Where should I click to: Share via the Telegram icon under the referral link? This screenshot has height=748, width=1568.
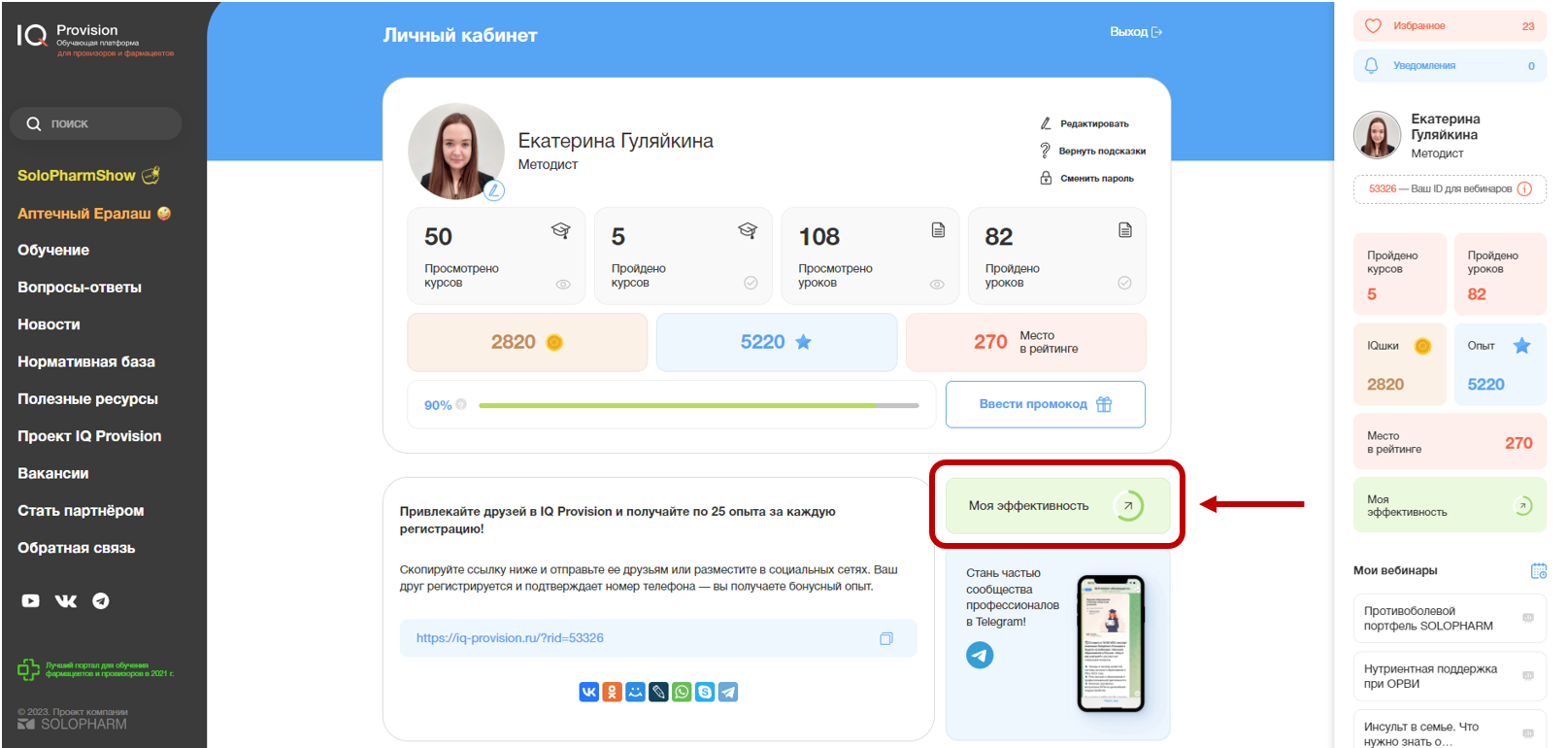coord(729,692)
